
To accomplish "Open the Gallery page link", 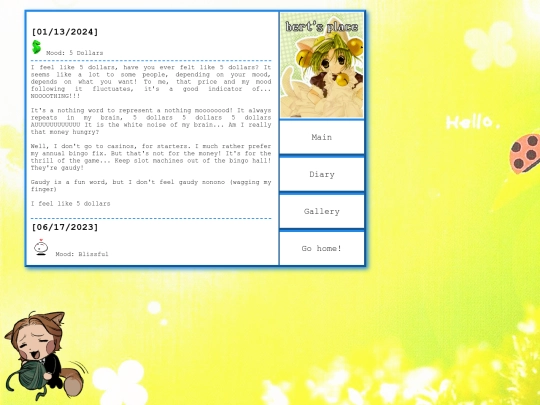I will pyautogui.click(x=322, y=211).
